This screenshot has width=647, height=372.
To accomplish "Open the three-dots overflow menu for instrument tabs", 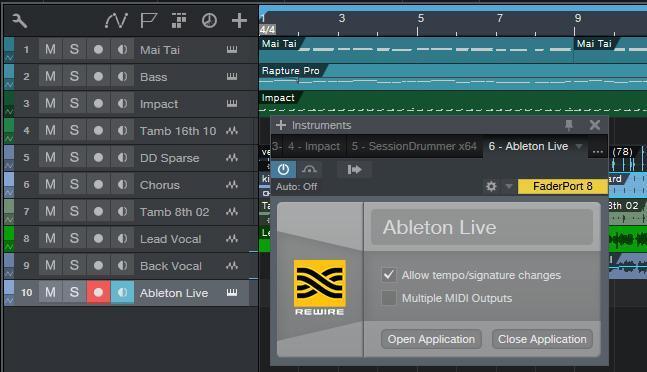I will click(597, 151).
